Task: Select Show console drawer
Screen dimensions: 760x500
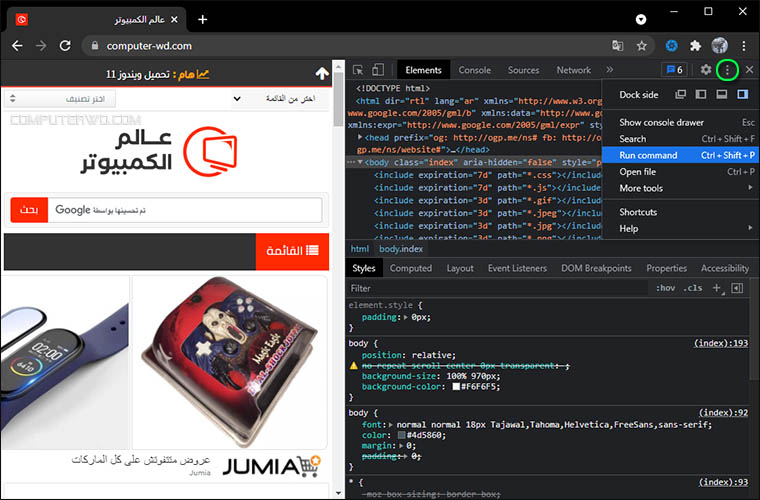Action: pyautogui.click(x=681, y=122)
